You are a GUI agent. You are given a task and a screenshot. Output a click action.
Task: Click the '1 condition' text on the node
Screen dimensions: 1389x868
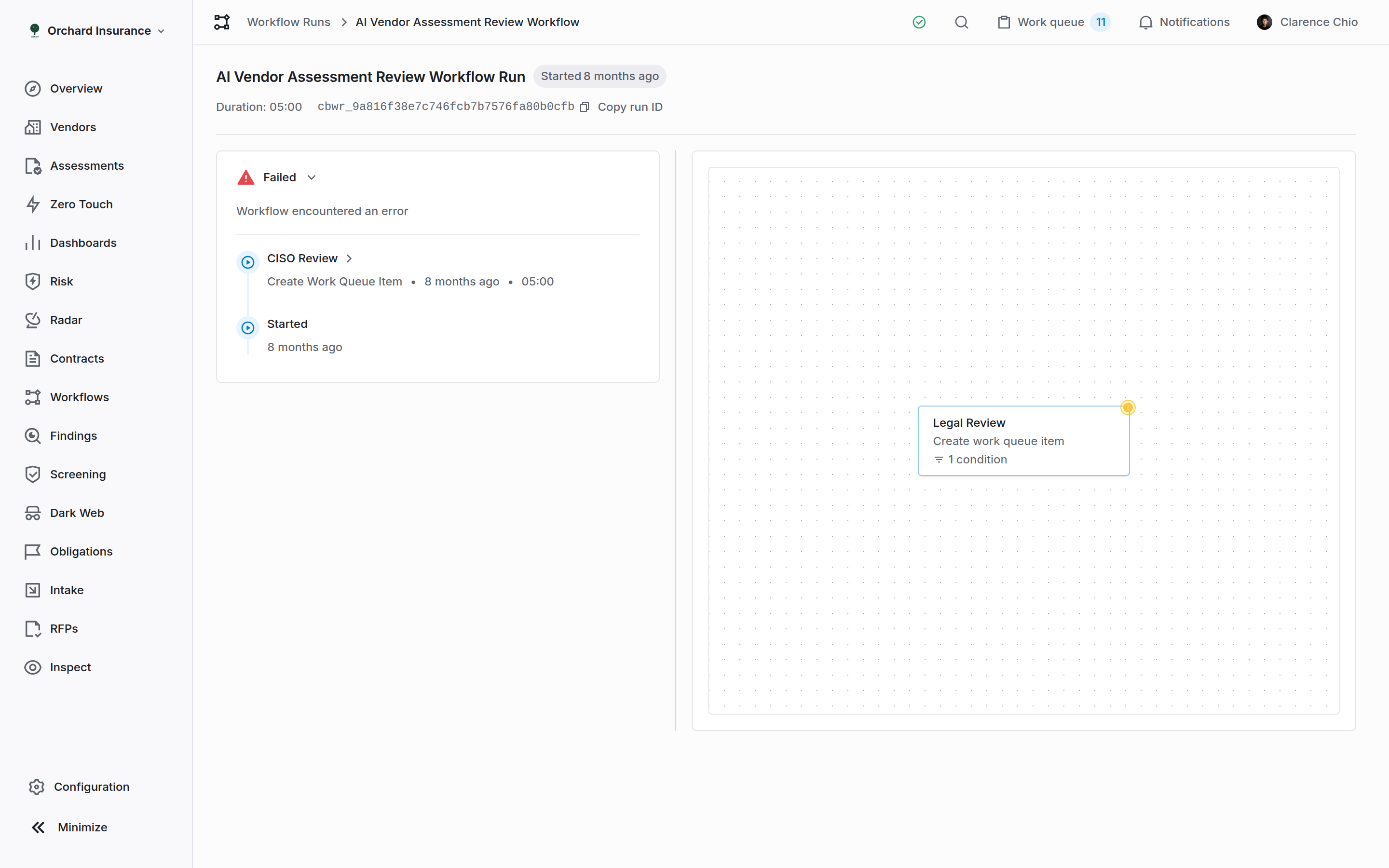(x=978, y=459)
